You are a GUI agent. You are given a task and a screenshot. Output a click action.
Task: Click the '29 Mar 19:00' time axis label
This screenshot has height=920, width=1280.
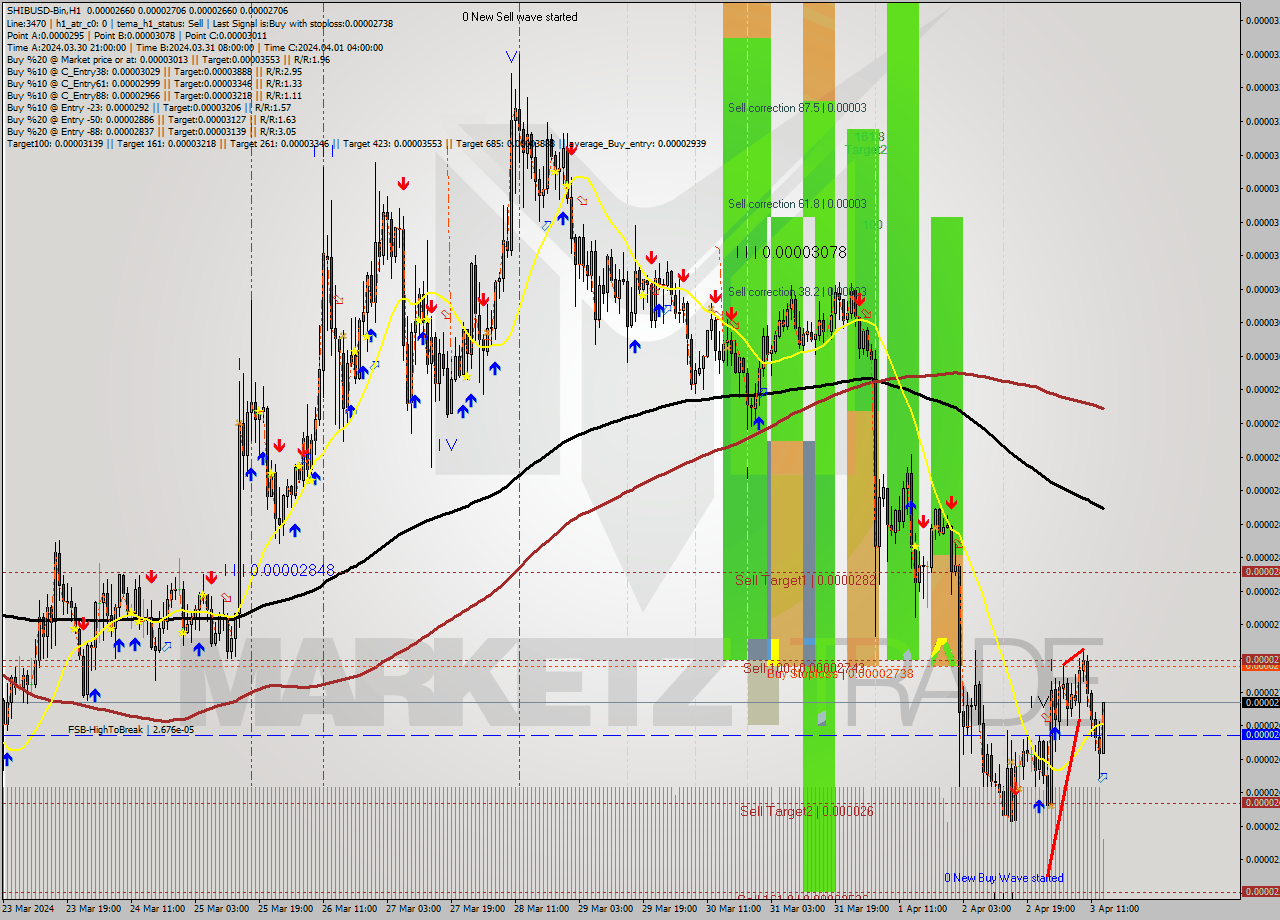[x=670, y=909]
